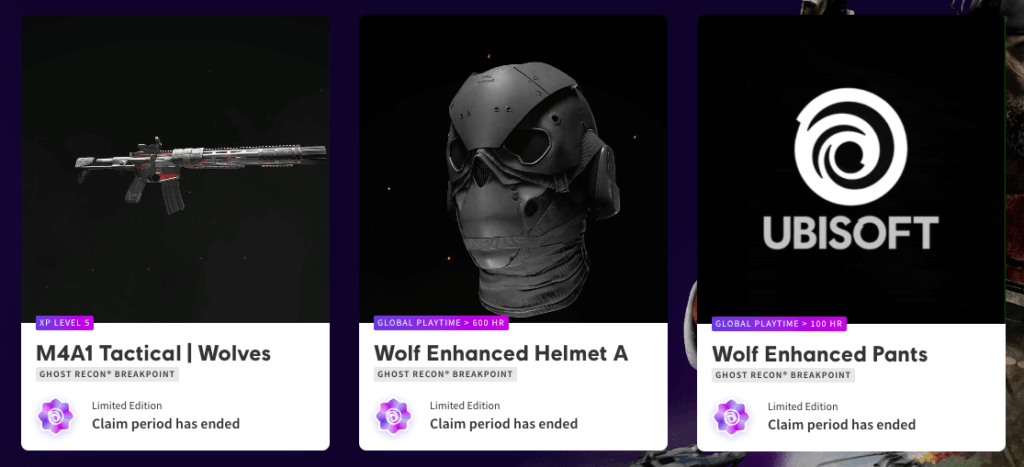Open the M4A1 Tactical | Wolves title
Screen dimensions: 1024x467
point(153,353)
